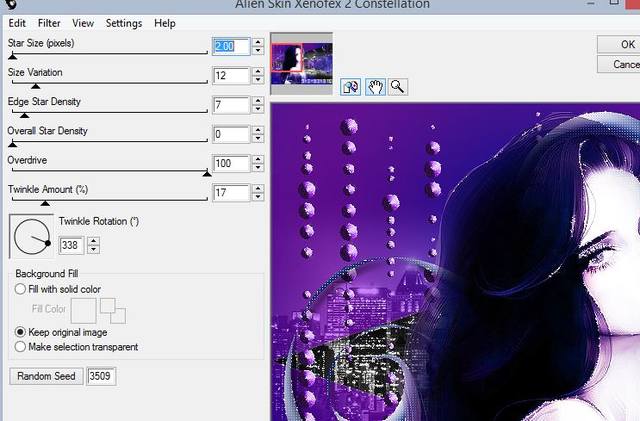
Task: Toggle the before/after preview icon
Action: 350,87
